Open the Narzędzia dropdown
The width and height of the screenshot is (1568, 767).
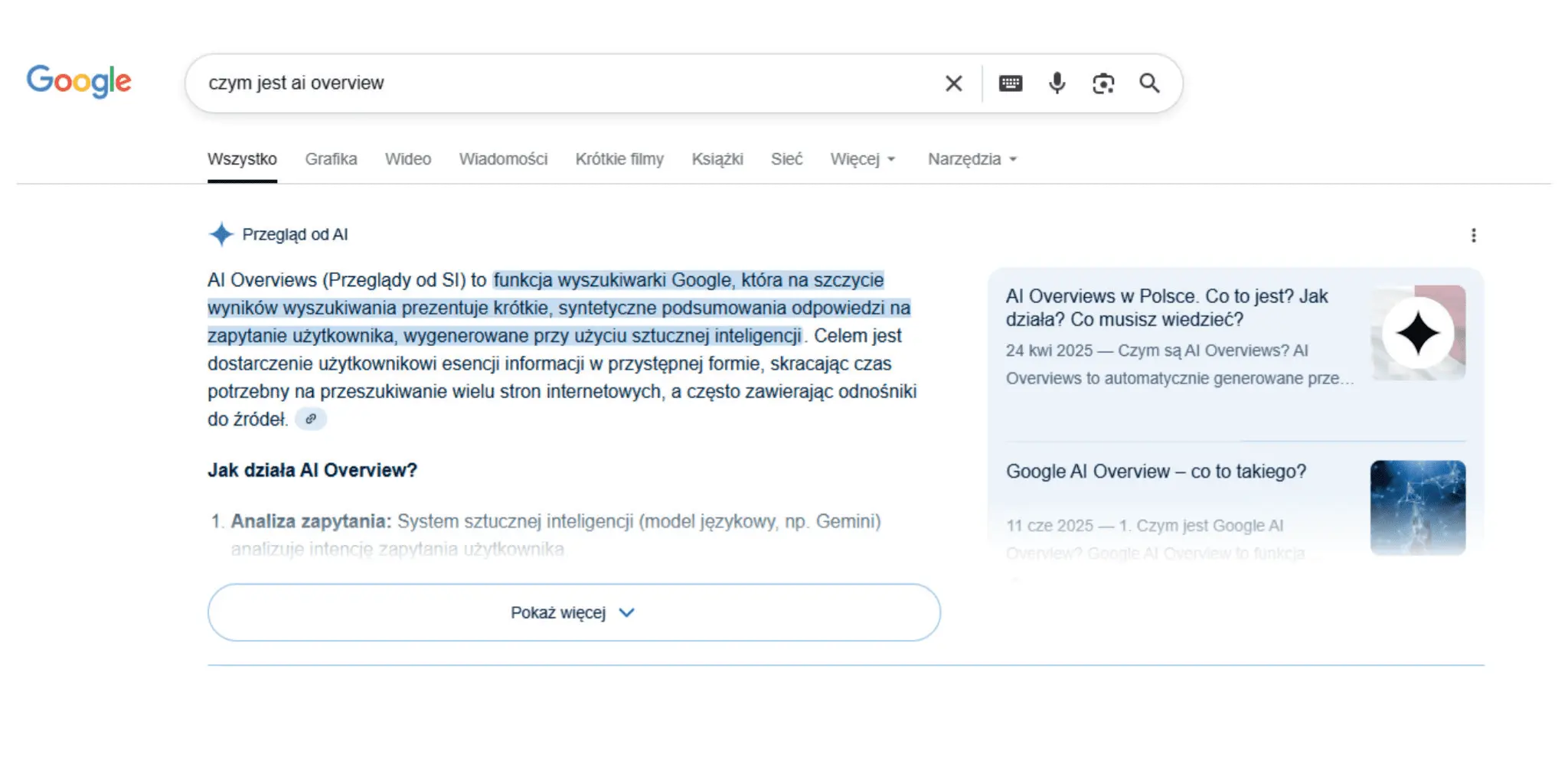[972, 159]
